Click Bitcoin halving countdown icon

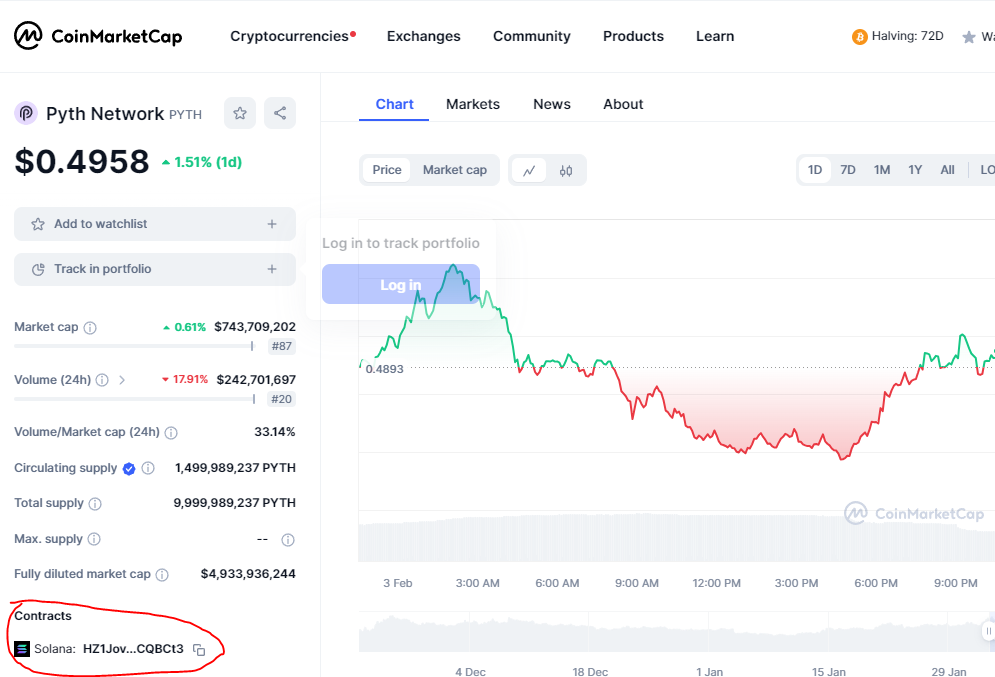click(859, 37)
